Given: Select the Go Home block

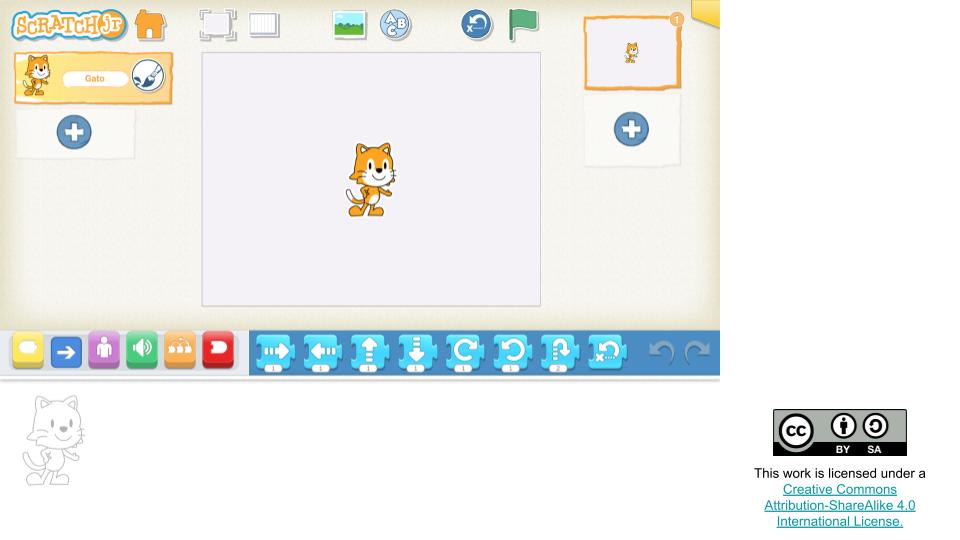Looking at the screenshot, I should [607, 352].
